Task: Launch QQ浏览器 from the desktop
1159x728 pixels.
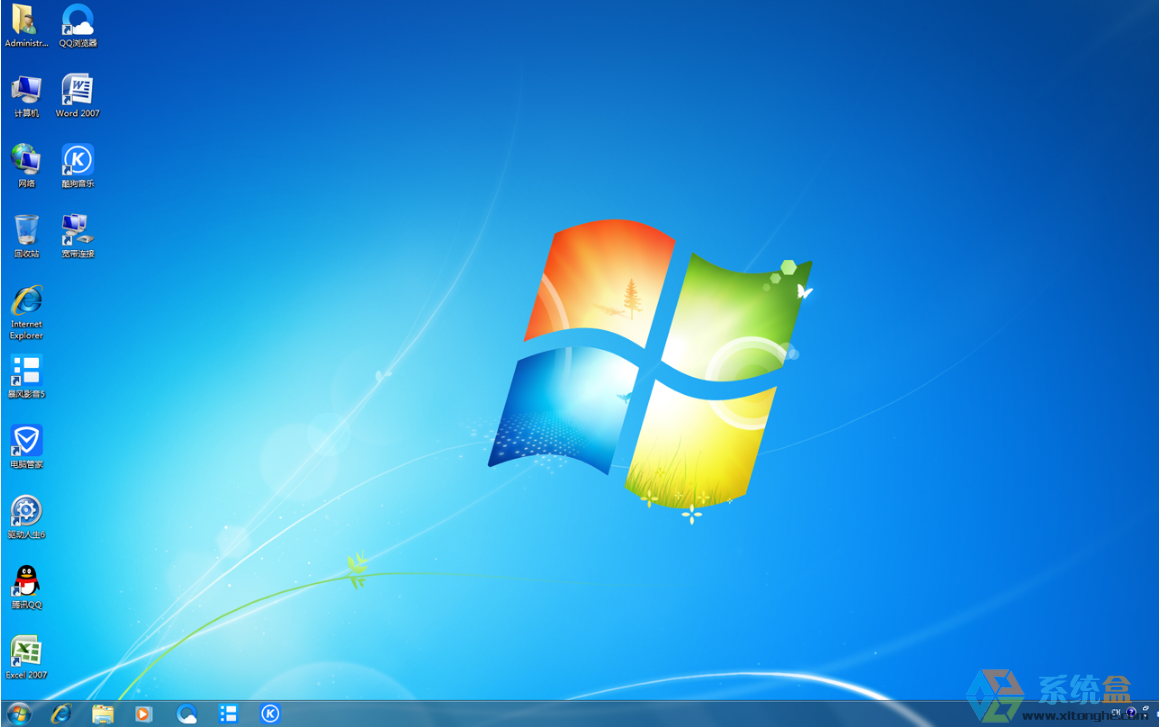Action: 78,25
